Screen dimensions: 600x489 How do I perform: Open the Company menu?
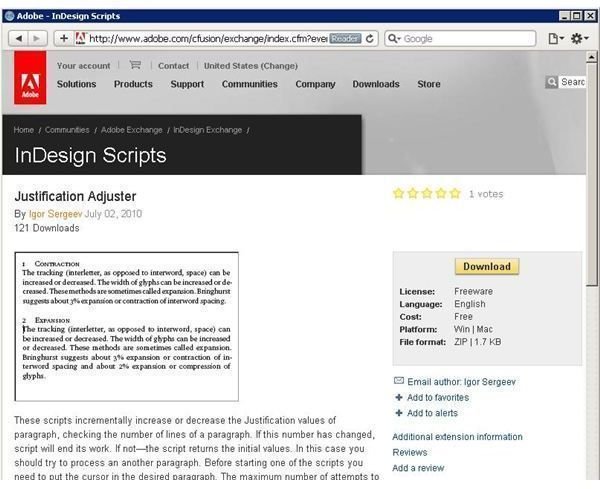pos(315,84)
